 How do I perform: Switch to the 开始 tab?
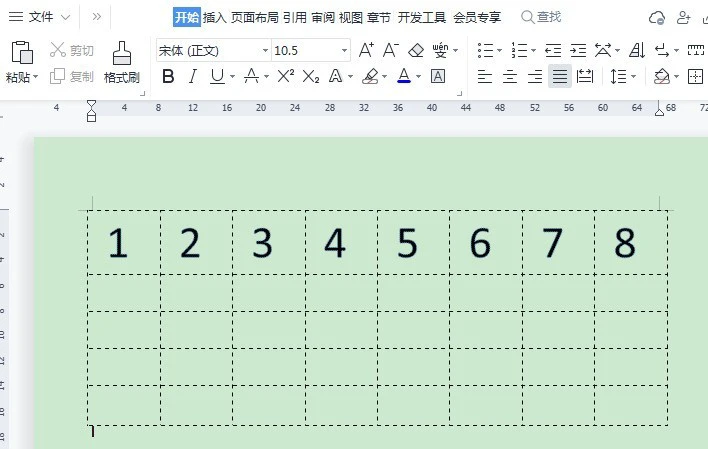(x=187, y=18)
